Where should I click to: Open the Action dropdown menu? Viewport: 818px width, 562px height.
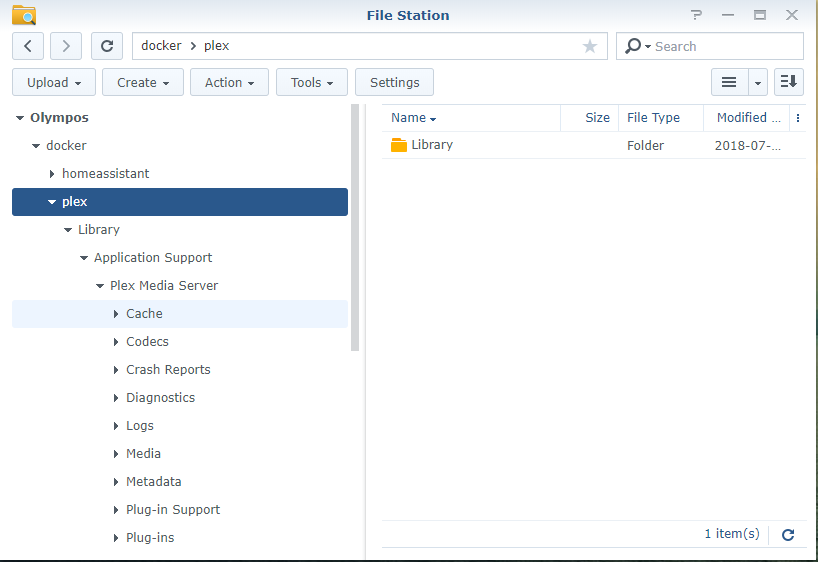(229, 82)
